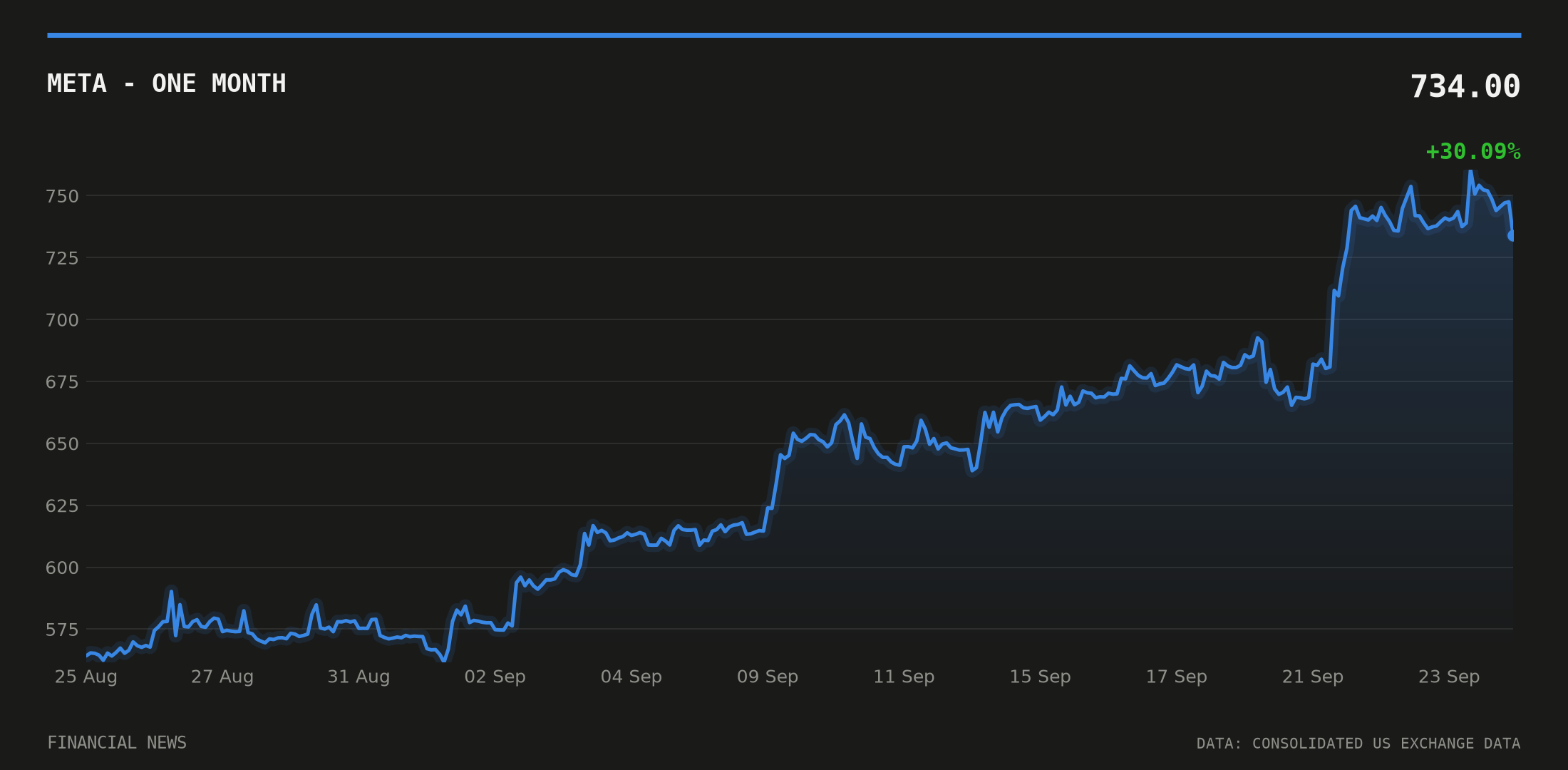The width and height of the screenshot is (1568, 770).
Task: Click the 600 y-axis label
Action: pos(62,568)
